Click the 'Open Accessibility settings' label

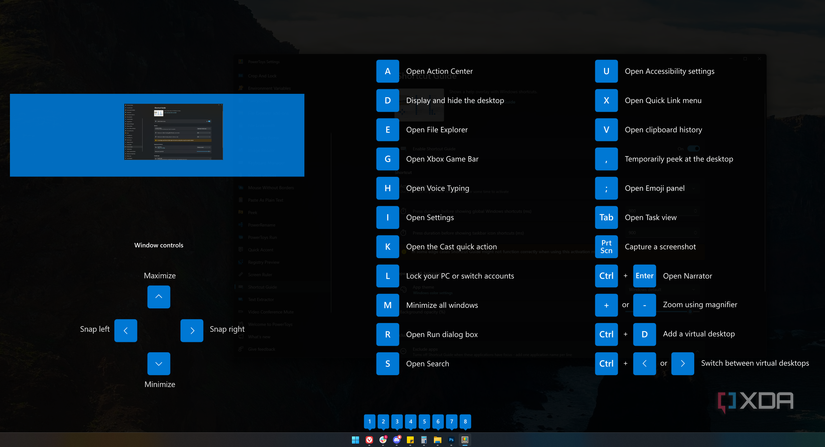click(x=670, y=72)
